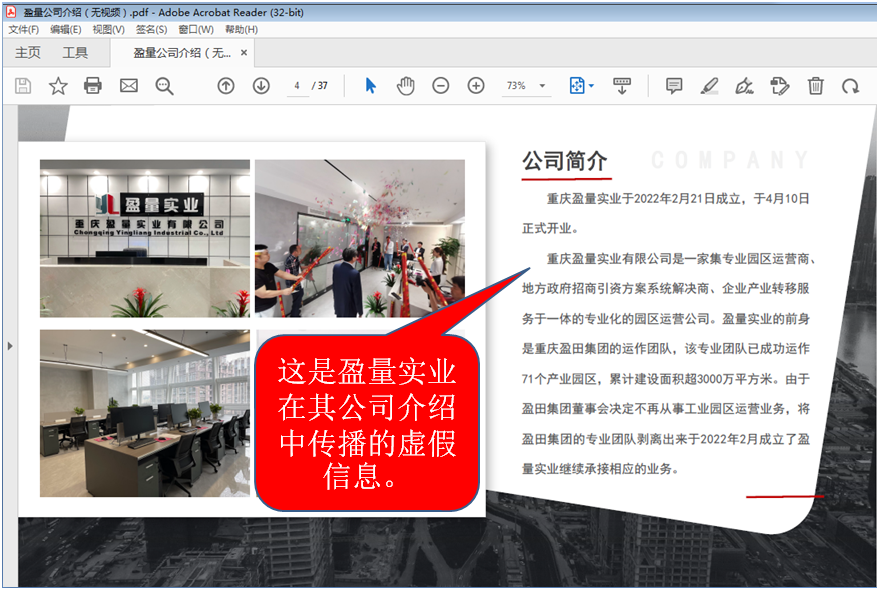Go to next page with down arrow

[261, 86]
